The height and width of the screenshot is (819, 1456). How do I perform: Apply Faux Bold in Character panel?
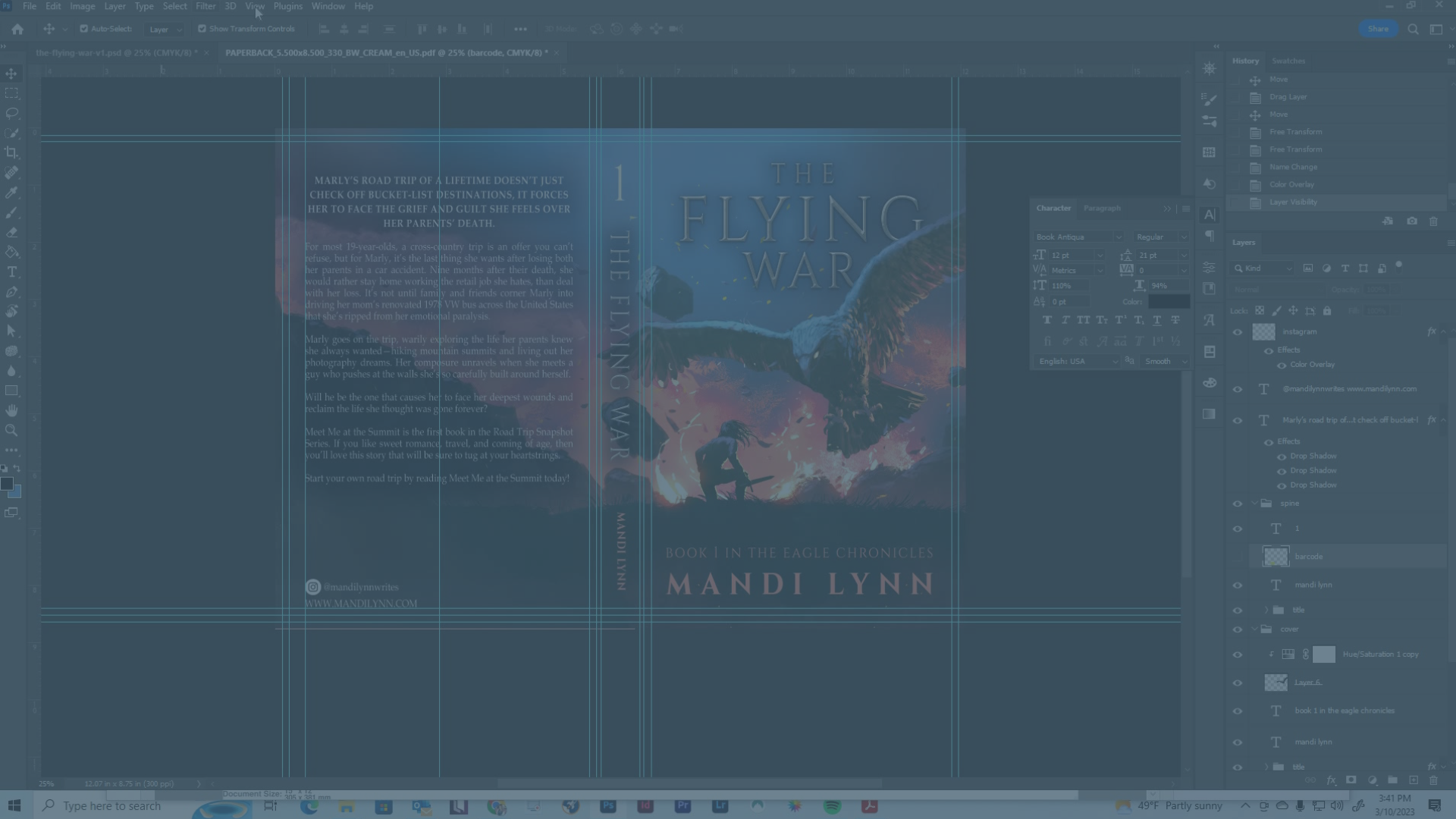1047,320
